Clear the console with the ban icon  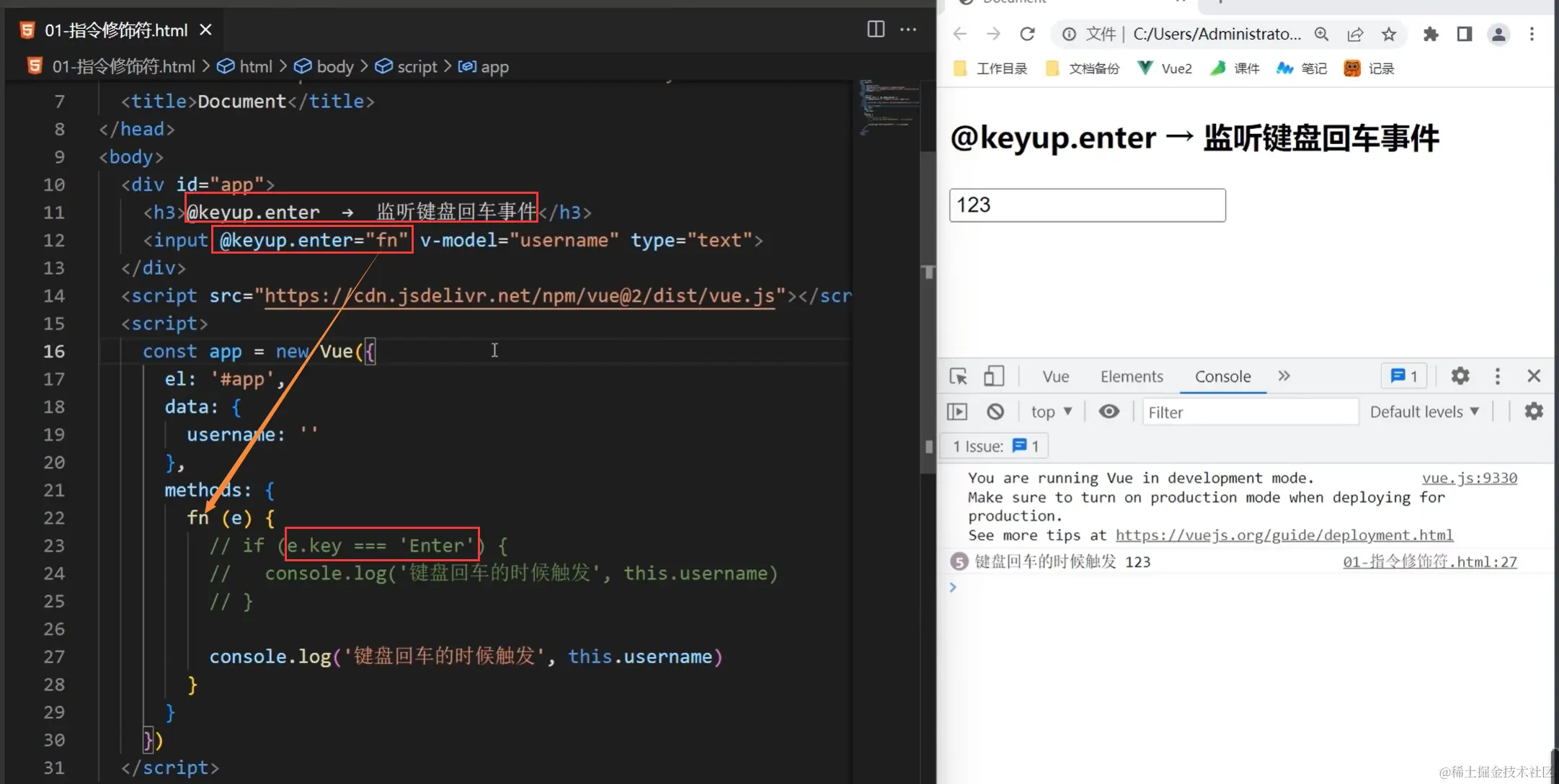[995, 411]
